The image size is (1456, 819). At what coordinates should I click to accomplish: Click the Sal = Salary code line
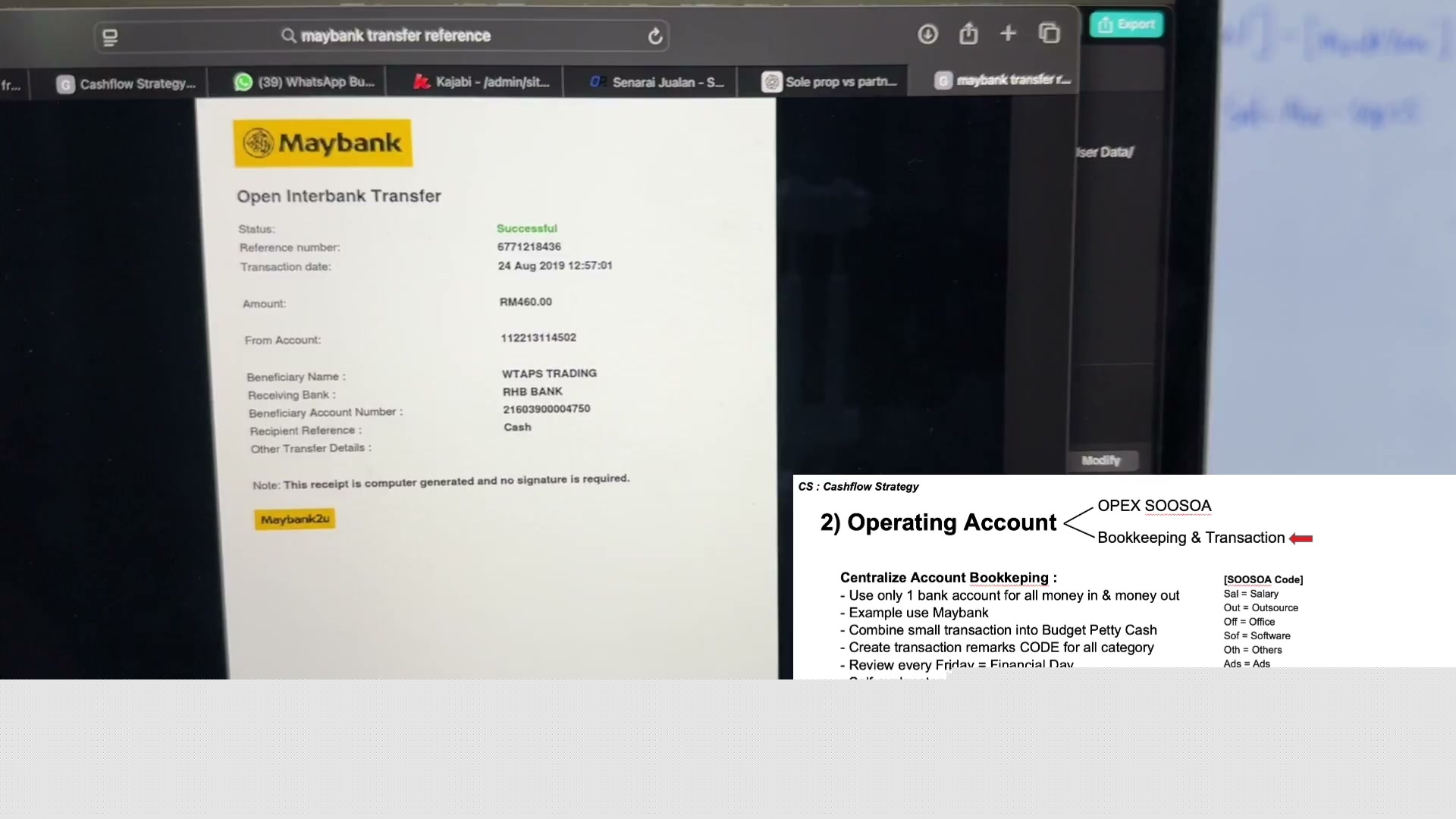(1251, 594)
